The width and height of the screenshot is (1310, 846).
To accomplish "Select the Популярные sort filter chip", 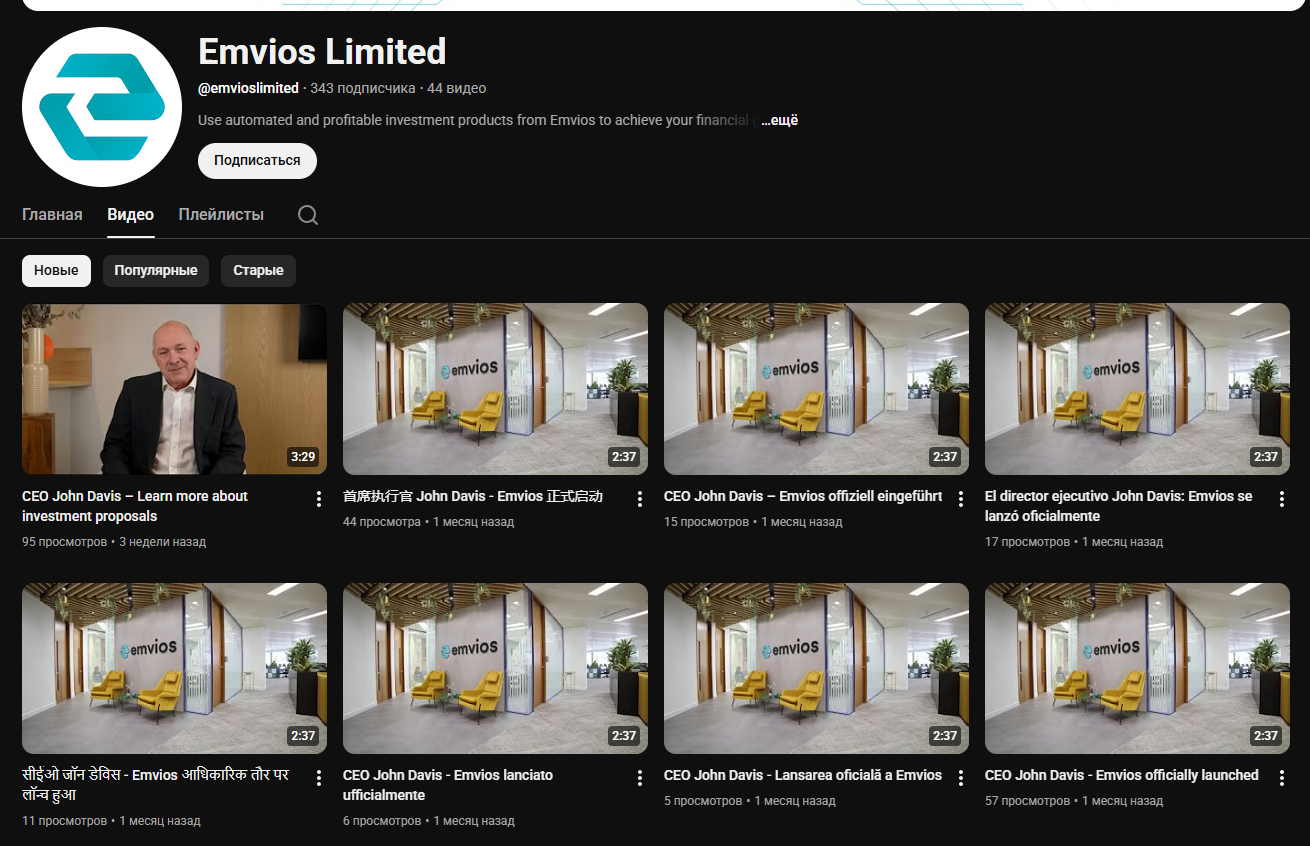I will pyautogui.click(x=155, y=271).
